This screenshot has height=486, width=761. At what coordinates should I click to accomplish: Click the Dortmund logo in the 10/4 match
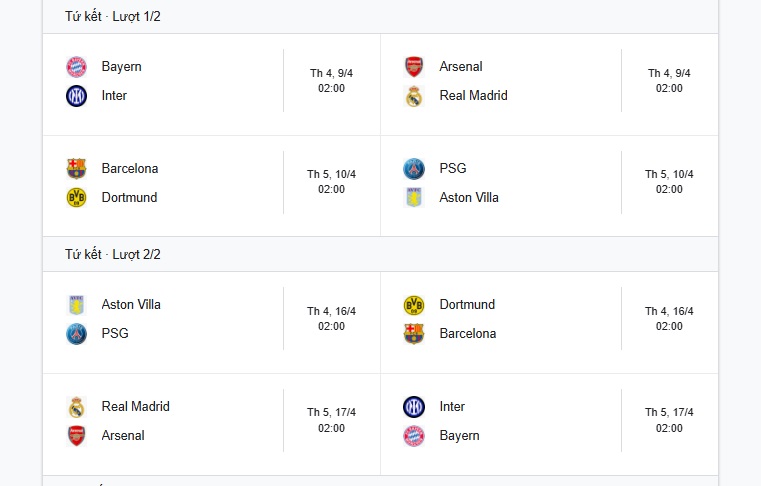pyautogui.click(x=76, y=198)
